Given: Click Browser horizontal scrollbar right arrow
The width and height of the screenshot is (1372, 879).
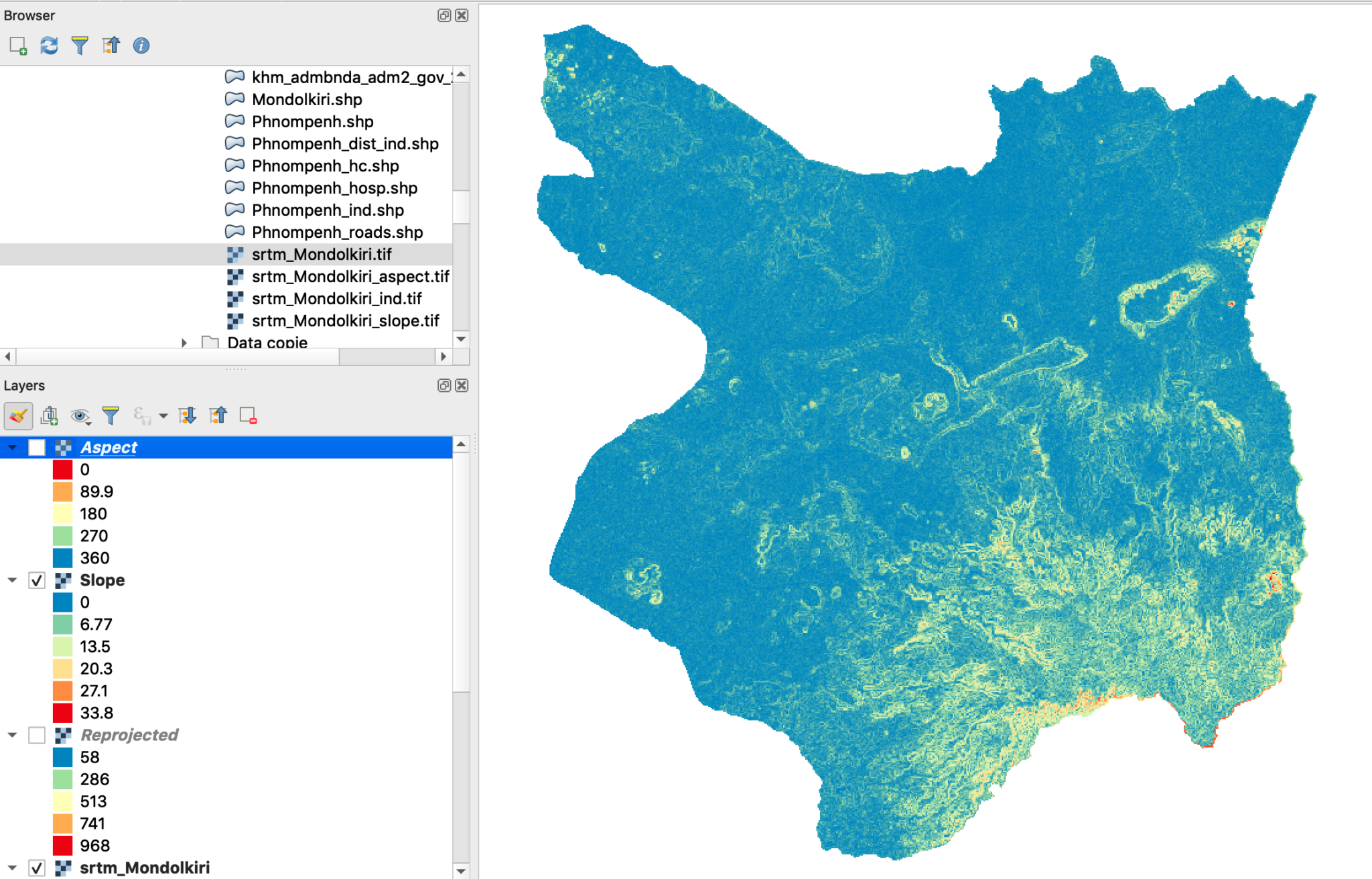Looking at the screenshot, I should point(443,357).
